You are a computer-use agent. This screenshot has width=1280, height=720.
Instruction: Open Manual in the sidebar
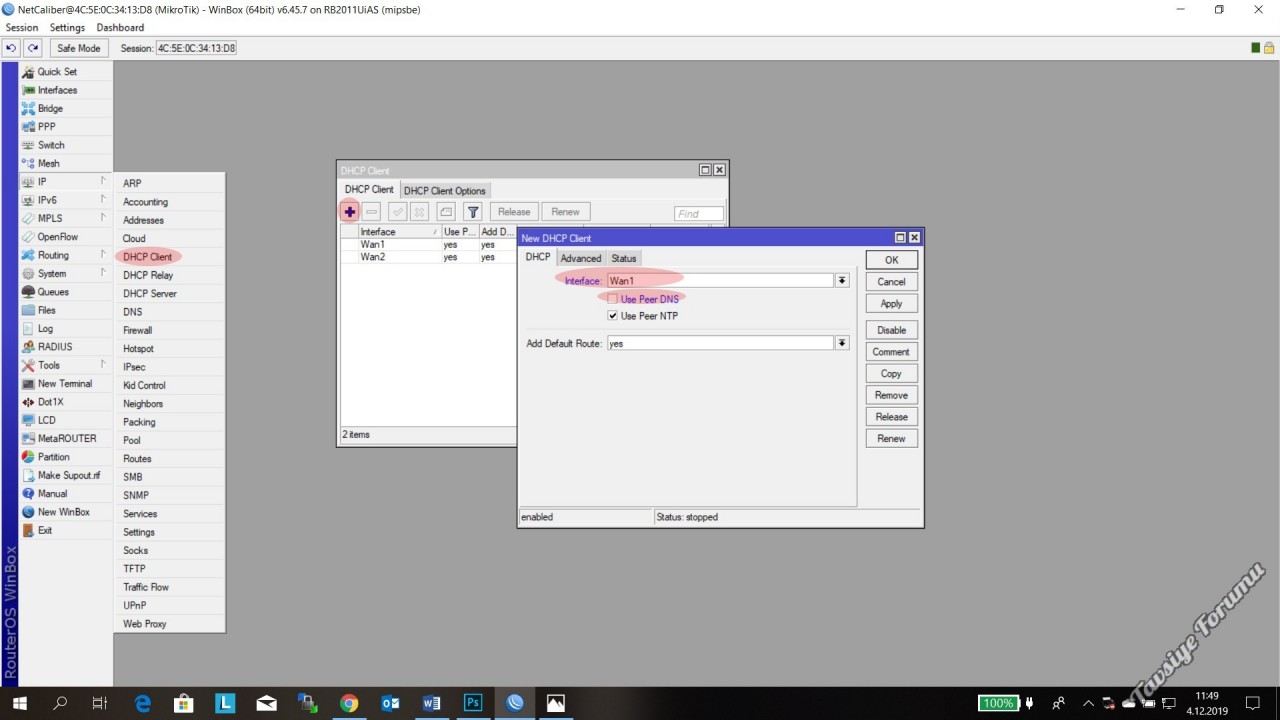(x=52, y=493)
